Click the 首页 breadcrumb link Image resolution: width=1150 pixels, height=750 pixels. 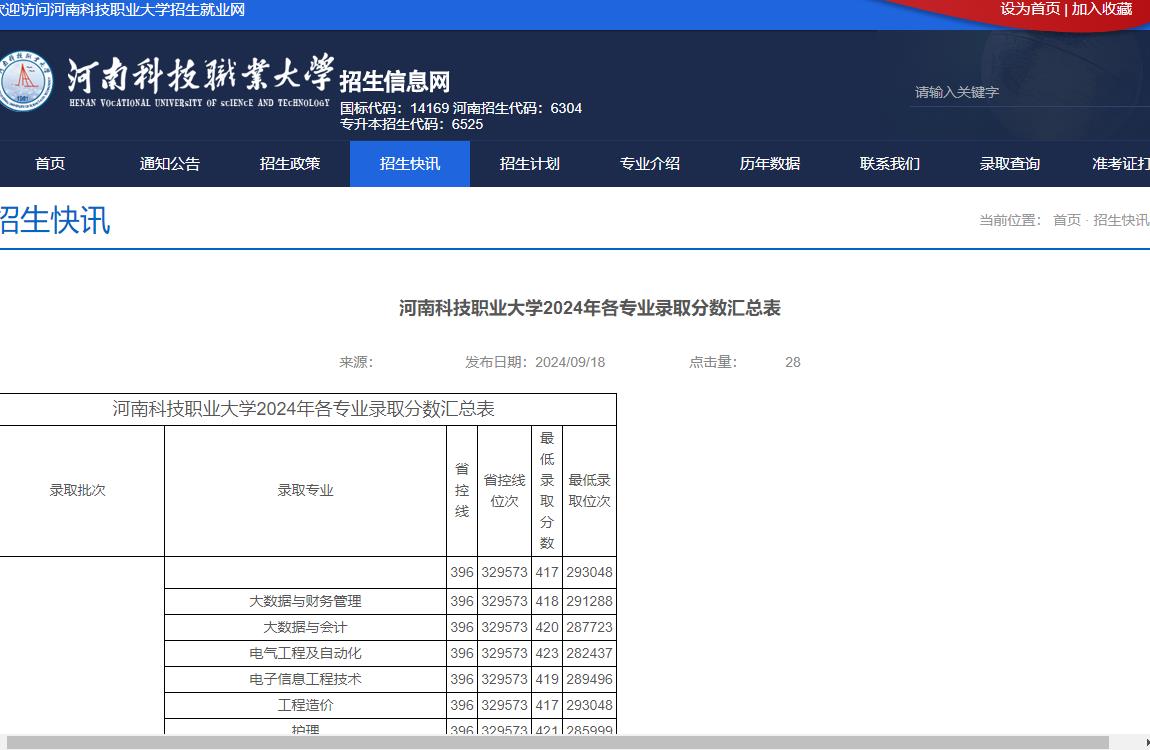click(x=1066, y=220)
